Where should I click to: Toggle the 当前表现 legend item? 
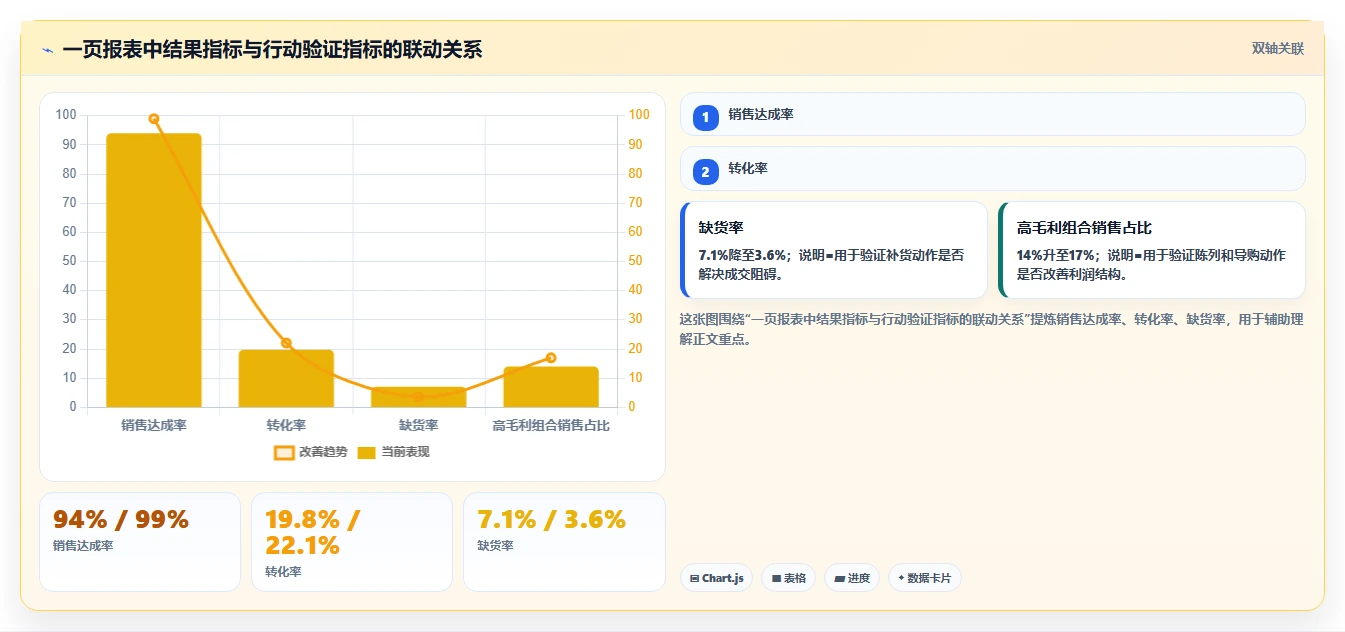click(393, 452)
